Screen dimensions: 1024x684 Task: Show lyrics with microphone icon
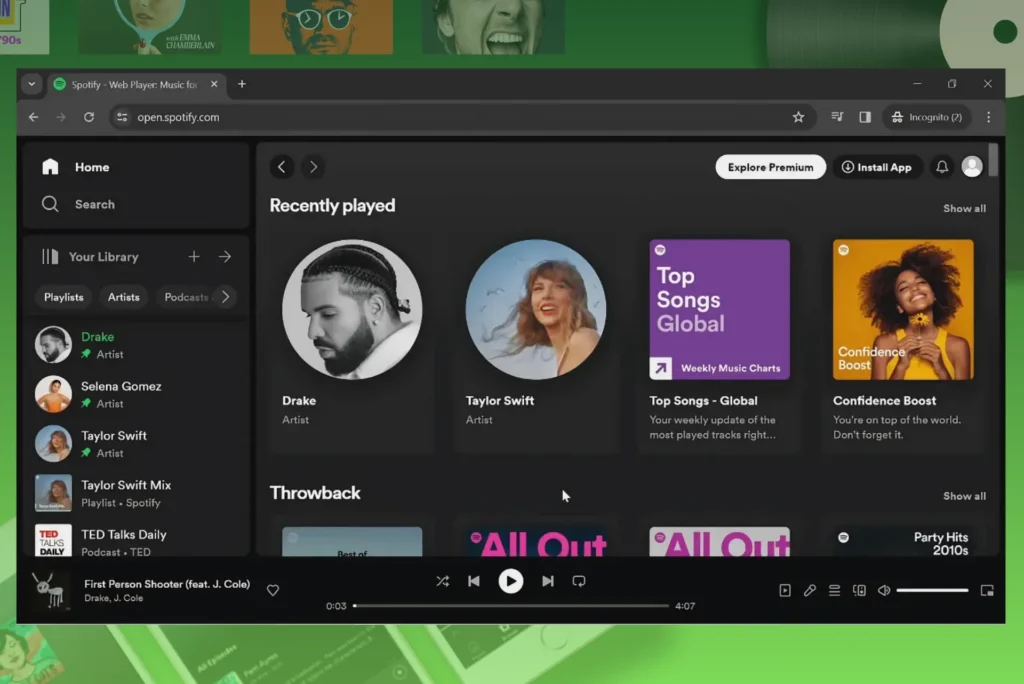pos(810,590)
